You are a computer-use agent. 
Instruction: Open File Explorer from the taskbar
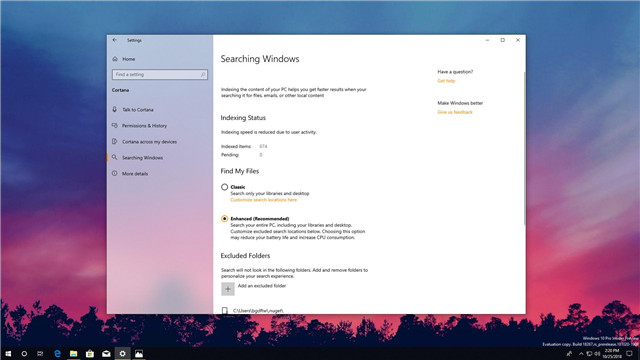point(73,353)
